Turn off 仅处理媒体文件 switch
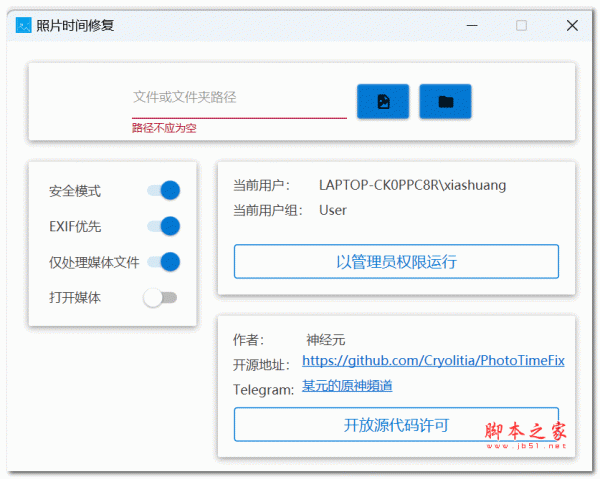 pos(164,262)
